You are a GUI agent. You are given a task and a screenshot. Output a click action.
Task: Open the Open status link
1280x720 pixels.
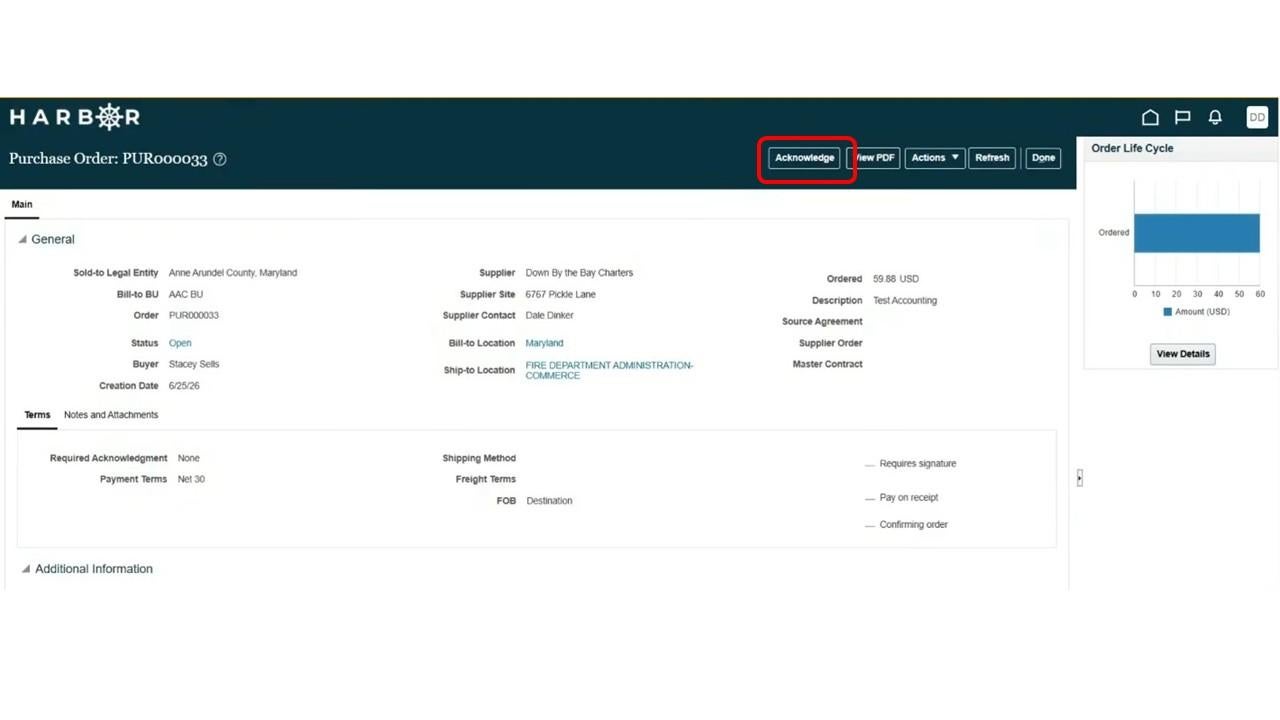pos(180,343)
